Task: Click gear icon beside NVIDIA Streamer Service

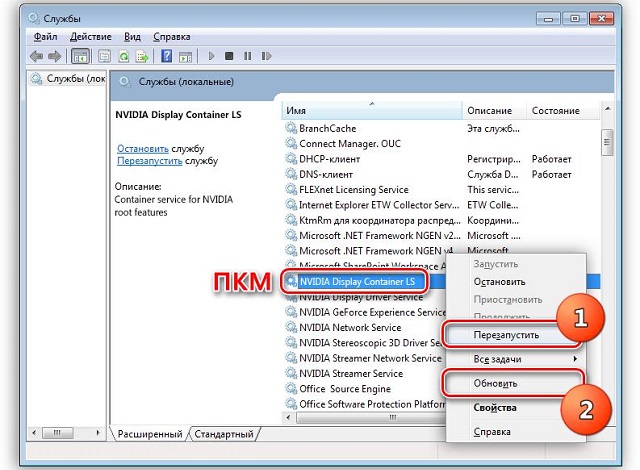Action: pos(291,373)
